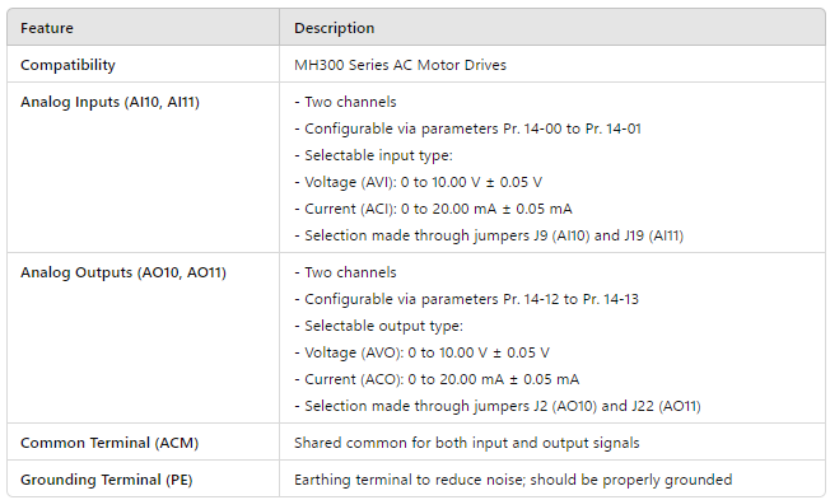Screen dimensions: 830x500
Task: Click the "Pr. 14-12 to Pr. 14-13" parameters line
Action: [x=467, y=299]
